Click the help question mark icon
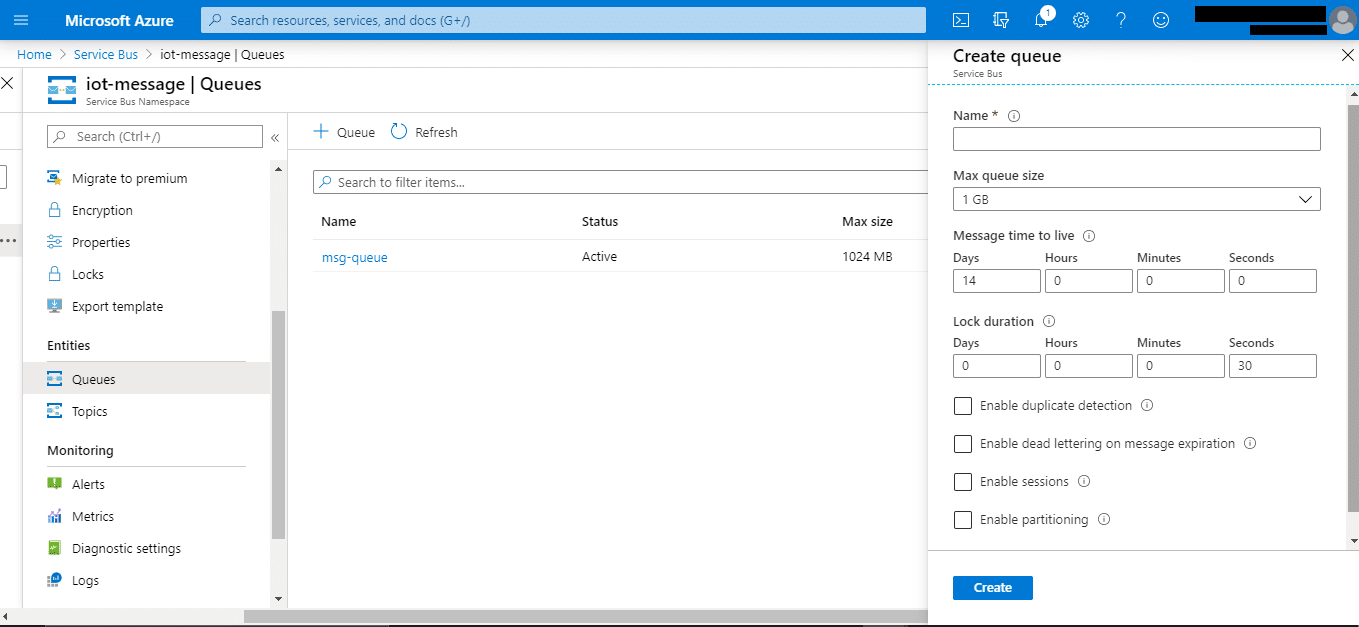Image resolution: width=1359 pixels, height=627 pixels. [x=1121, y=20]
